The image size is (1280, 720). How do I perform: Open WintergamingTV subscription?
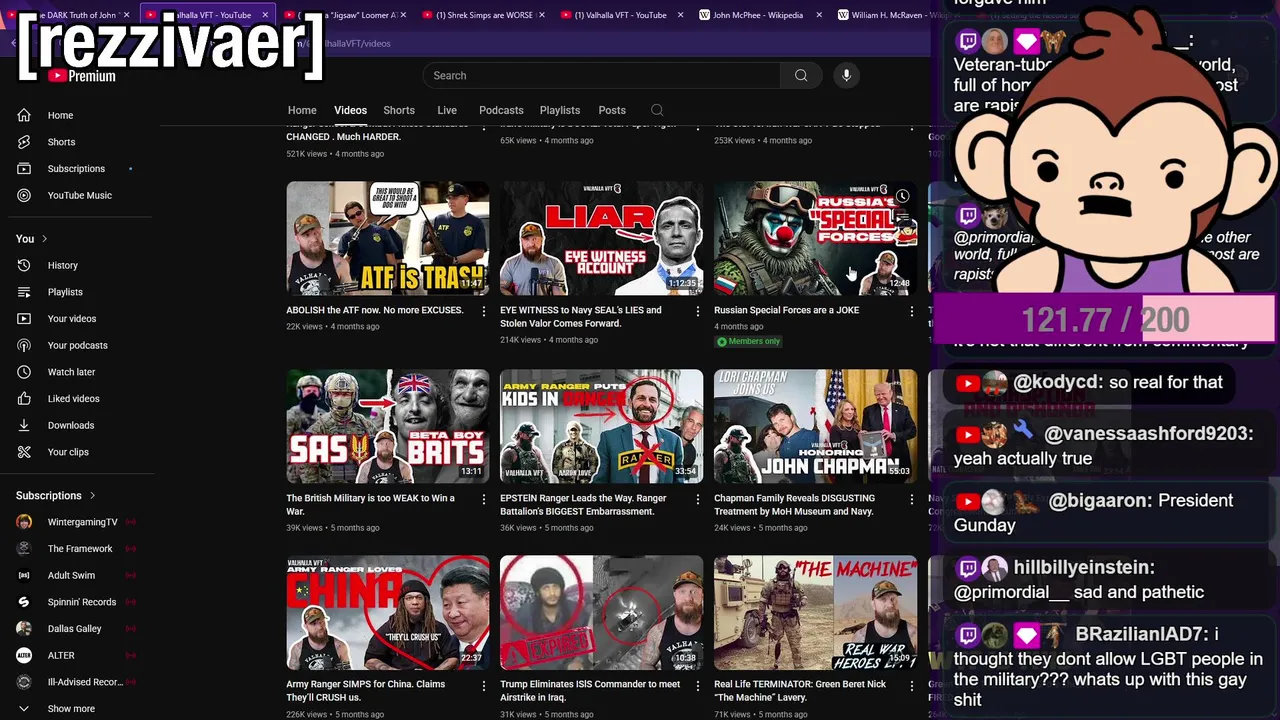point(80,522)
